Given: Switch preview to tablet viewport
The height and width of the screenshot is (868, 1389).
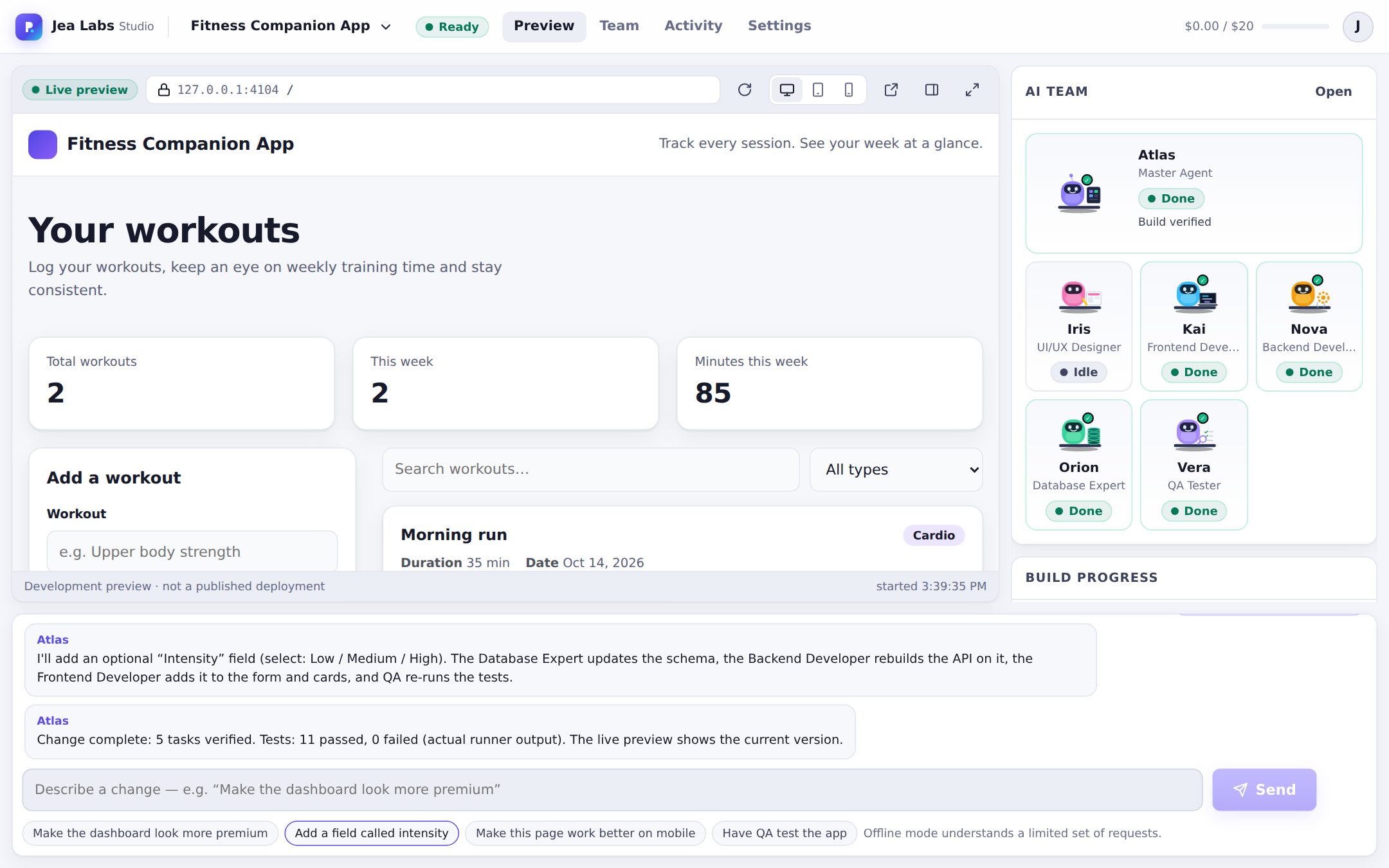Looking at the screenshot, I should [x=818, y=90].
